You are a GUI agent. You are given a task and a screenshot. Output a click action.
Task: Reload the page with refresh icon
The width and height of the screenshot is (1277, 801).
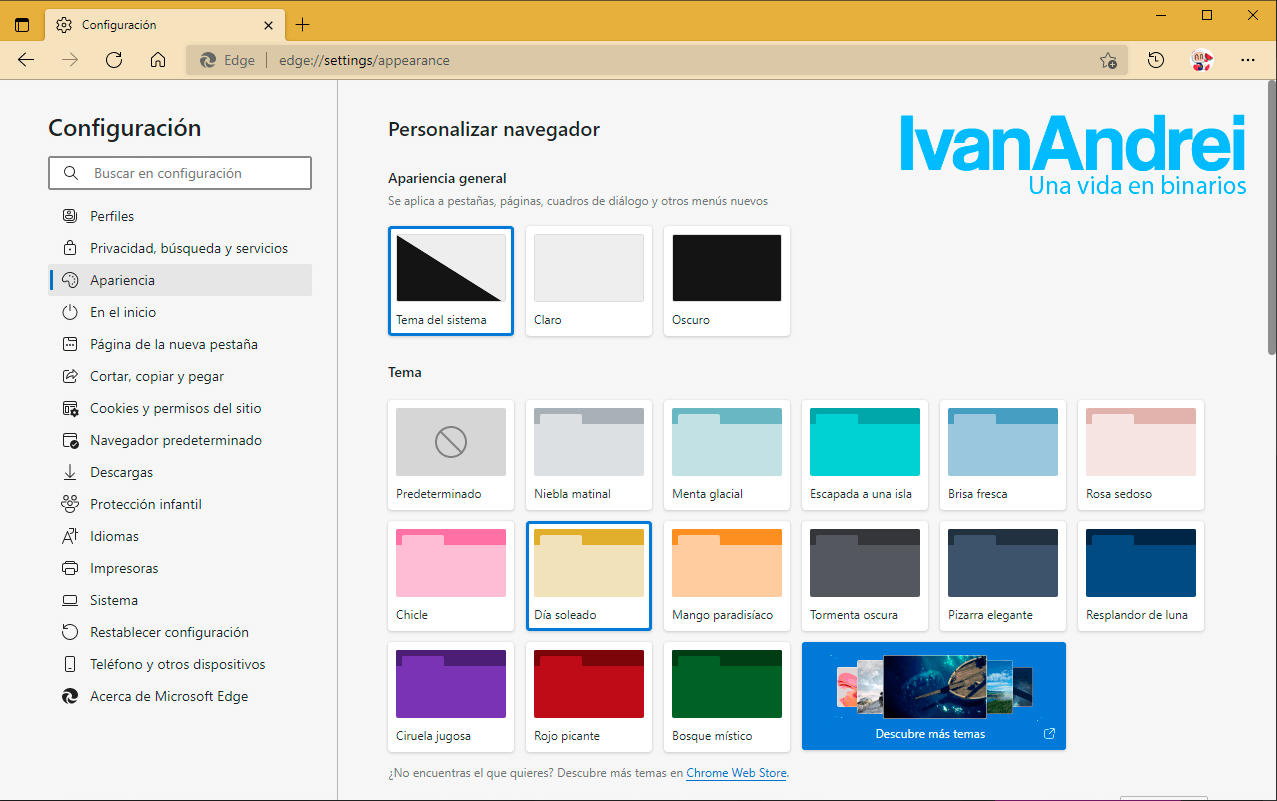point(114,60)
